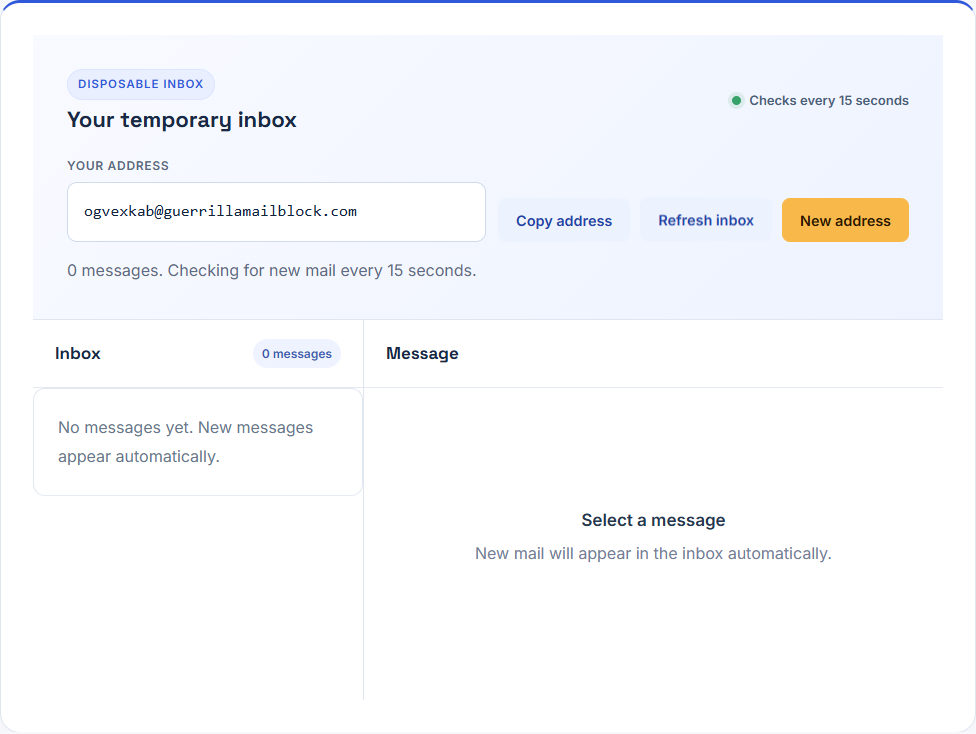This screenshot has height=734, width=976.
Task: Click the green status dot indicator
Action: tap(736, 100)
